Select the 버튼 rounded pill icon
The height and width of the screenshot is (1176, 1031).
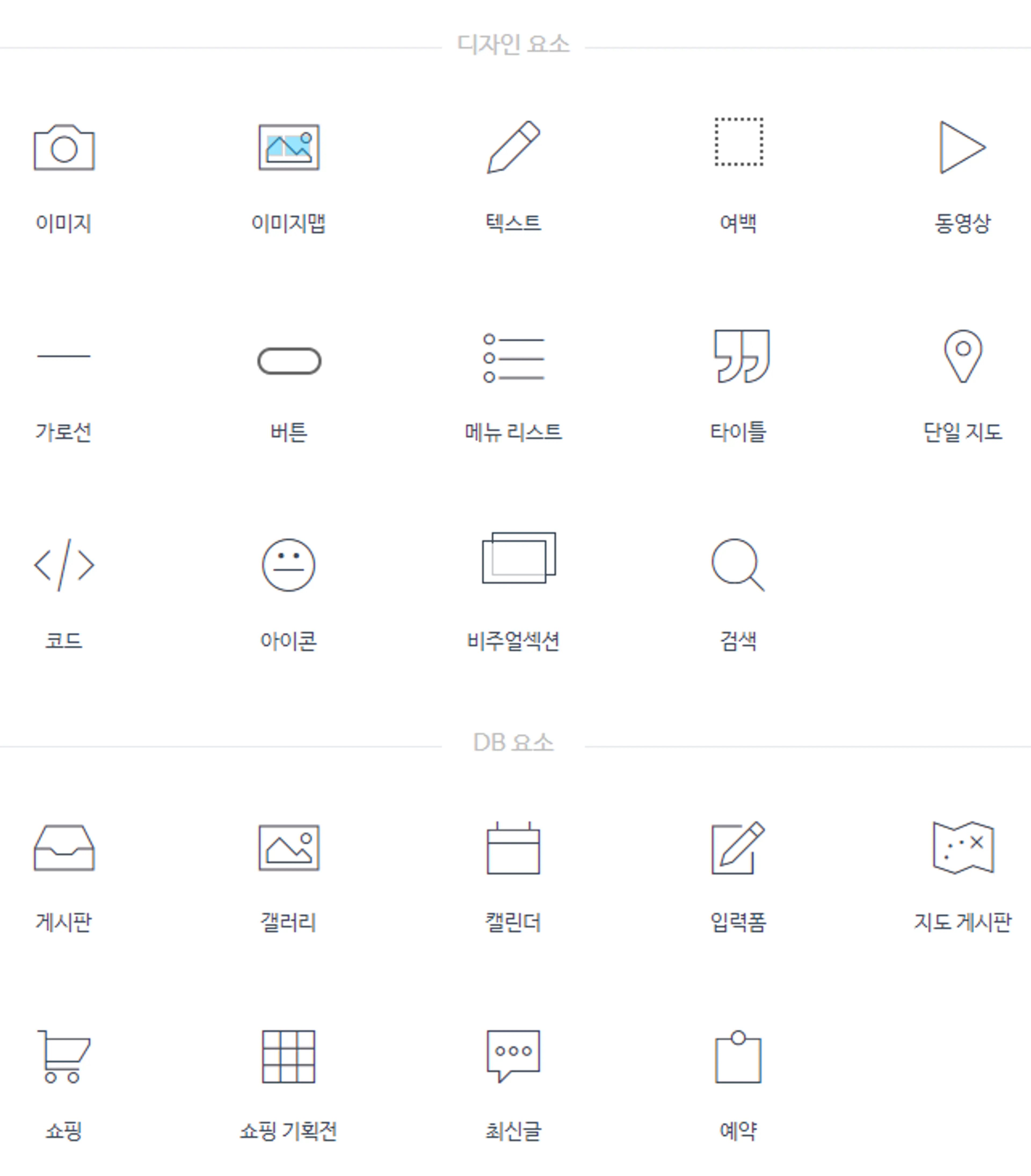point(289,361)
